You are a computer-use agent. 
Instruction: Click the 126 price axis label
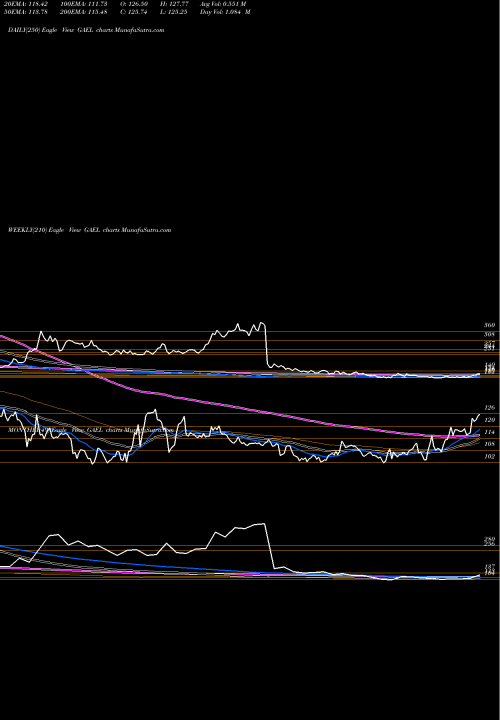pos(490,408)
